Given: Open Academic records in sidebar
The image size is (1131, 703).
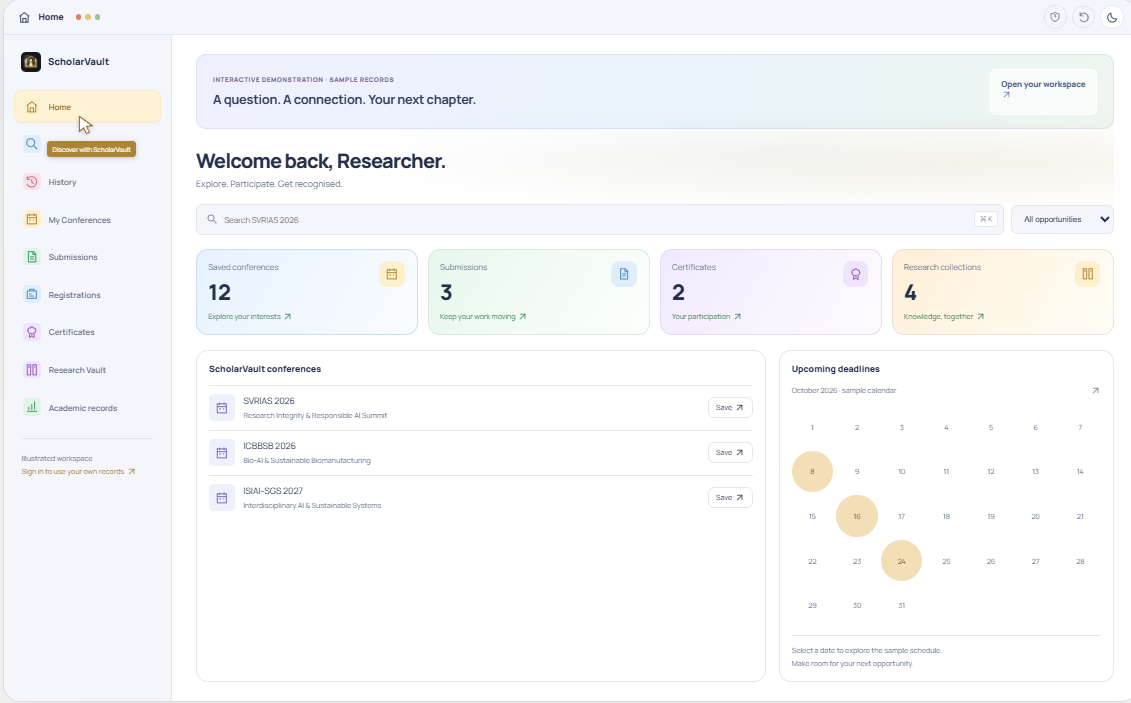Looking at the screenshot, I should coord(87,407).
